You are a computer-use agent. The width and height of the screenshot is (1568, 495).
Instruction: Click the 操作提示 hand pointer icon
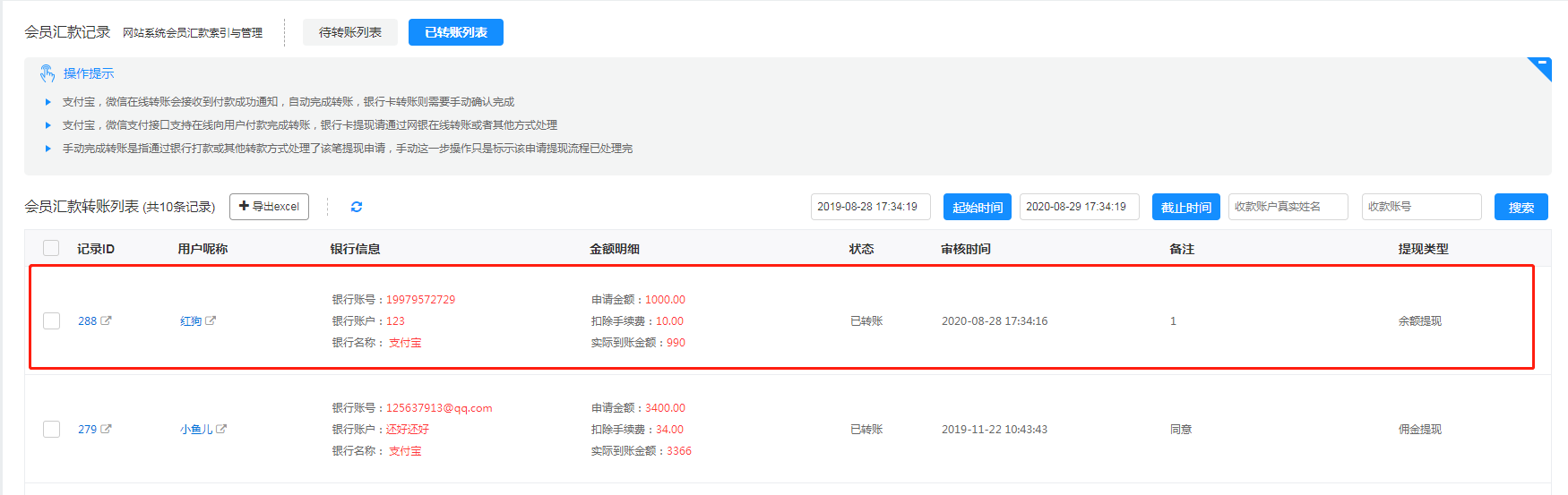click(x=47, y=73)
